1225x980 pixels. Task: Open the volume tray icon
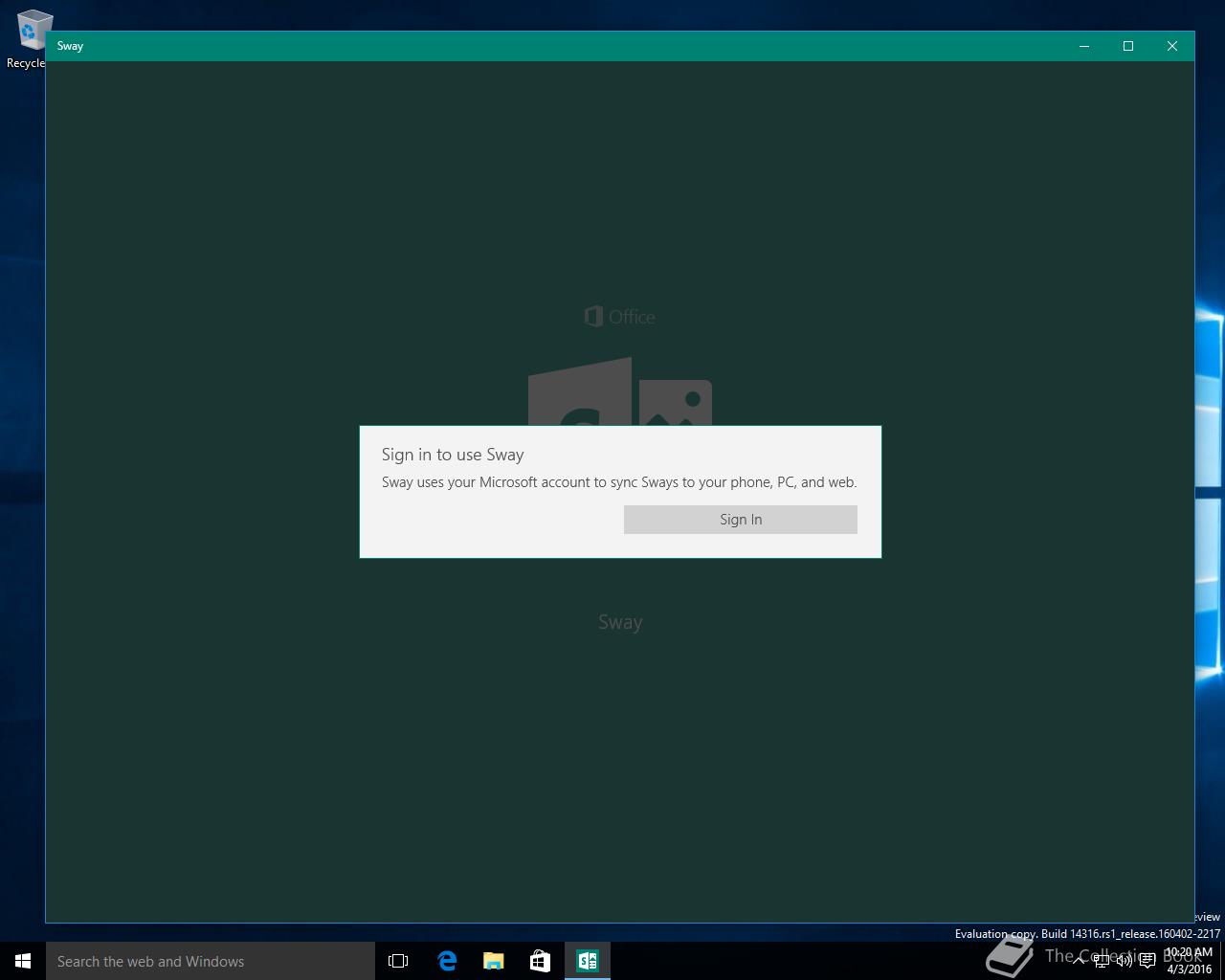tap(1125, 961)
